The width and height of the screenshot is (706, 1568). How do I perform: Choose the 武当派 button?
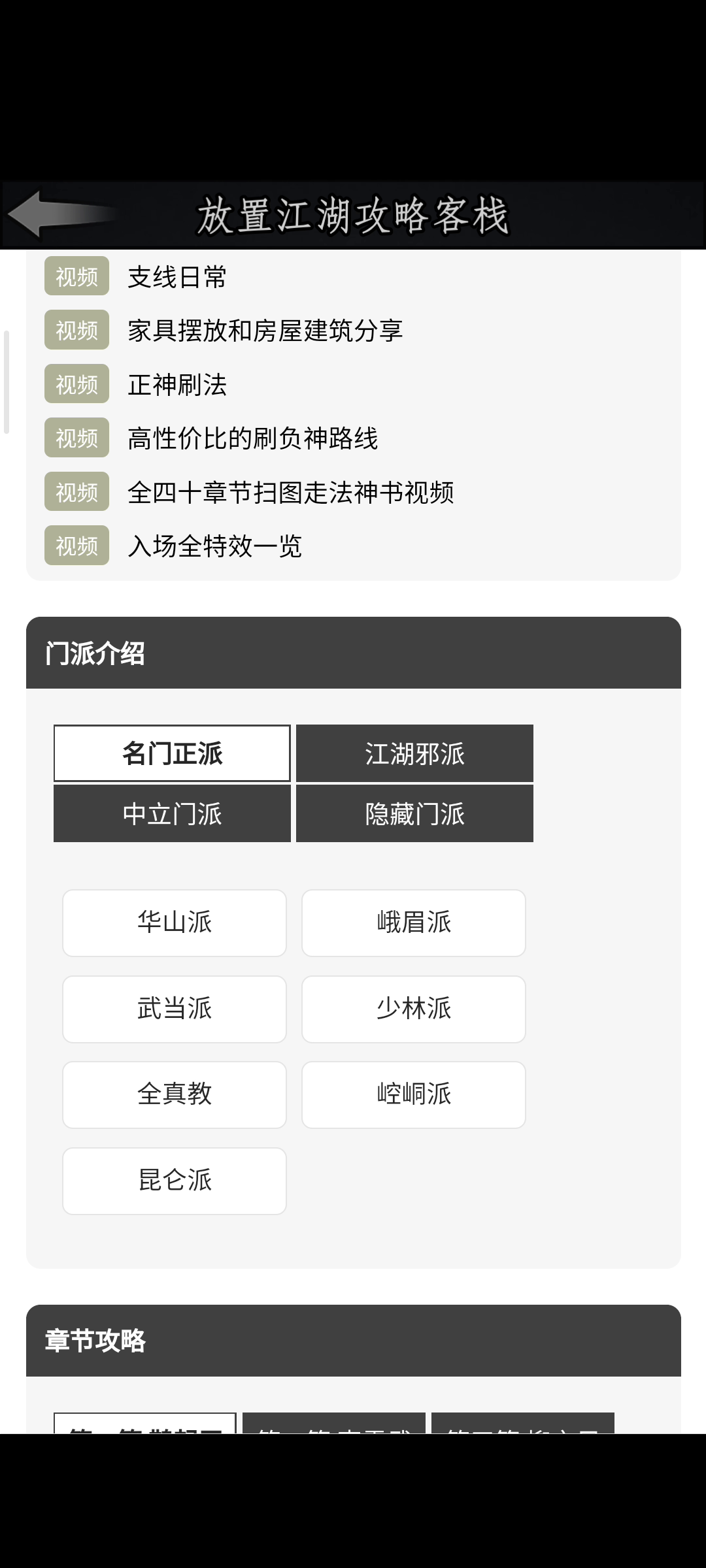click(x=175, y=1009)
